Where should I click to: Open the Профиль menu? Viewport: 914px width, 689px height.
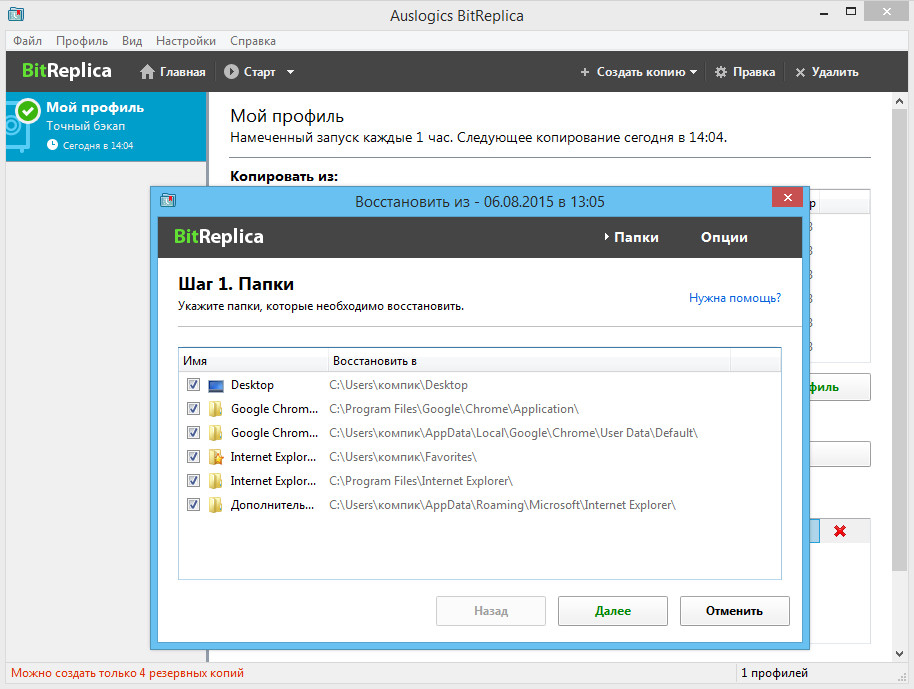point(82,41)
